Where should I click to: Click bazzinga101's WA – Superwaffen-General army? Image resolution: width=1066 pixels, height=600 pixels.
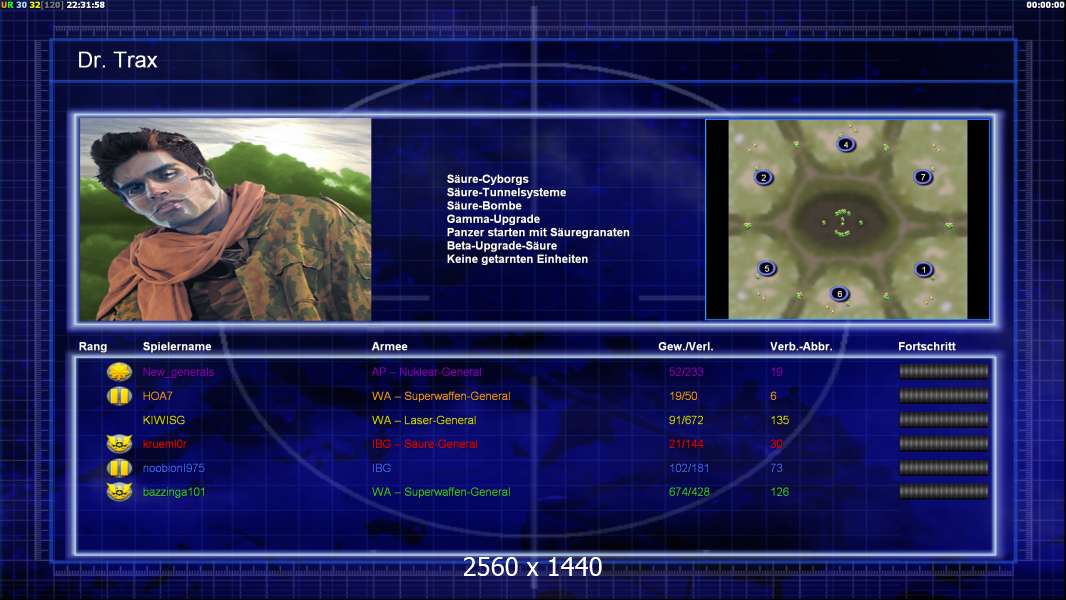(x=441, y=492)
